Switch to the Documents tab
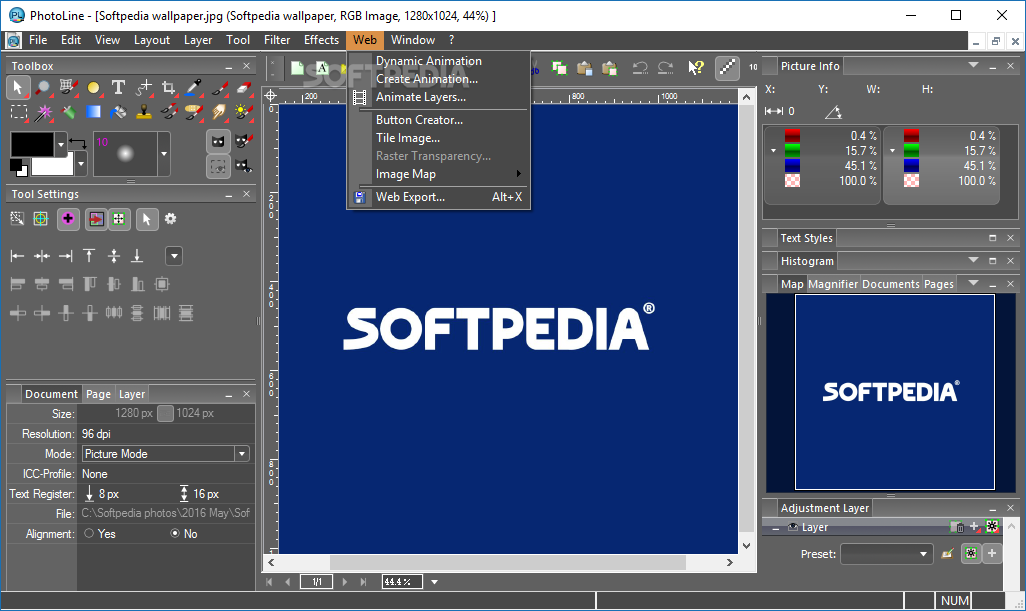Viewport: 1026px width, 611px height. pos(891,284)
